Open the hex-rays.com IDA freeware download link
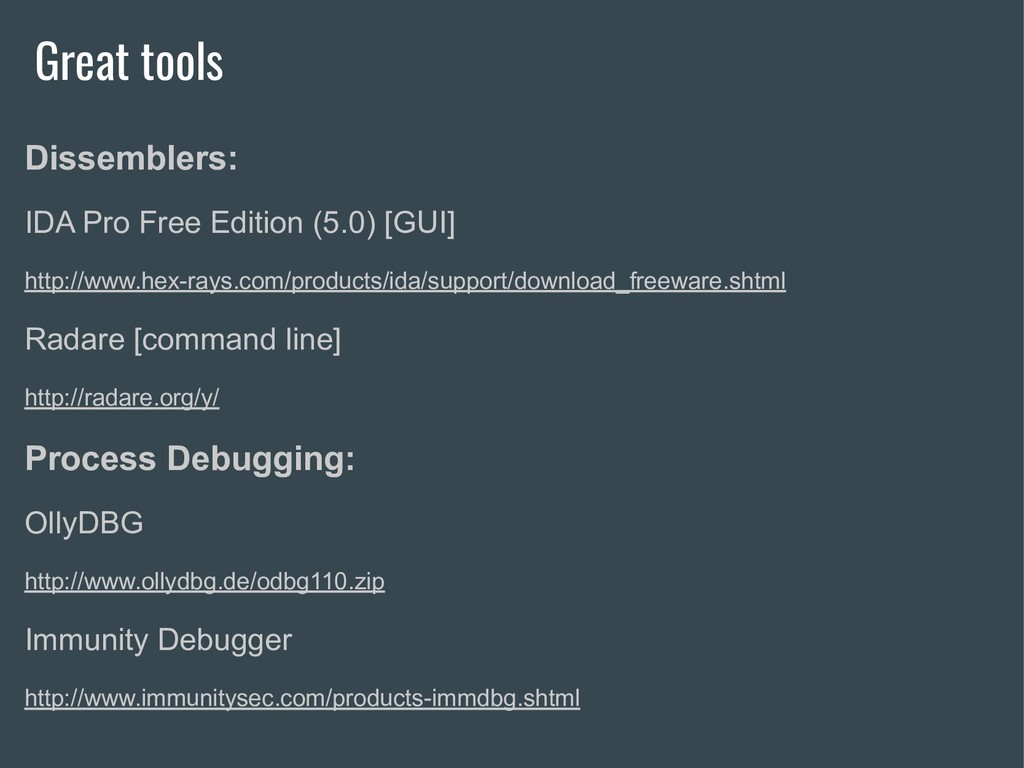This screenshot has height=768, width=1024. [405, 281]
